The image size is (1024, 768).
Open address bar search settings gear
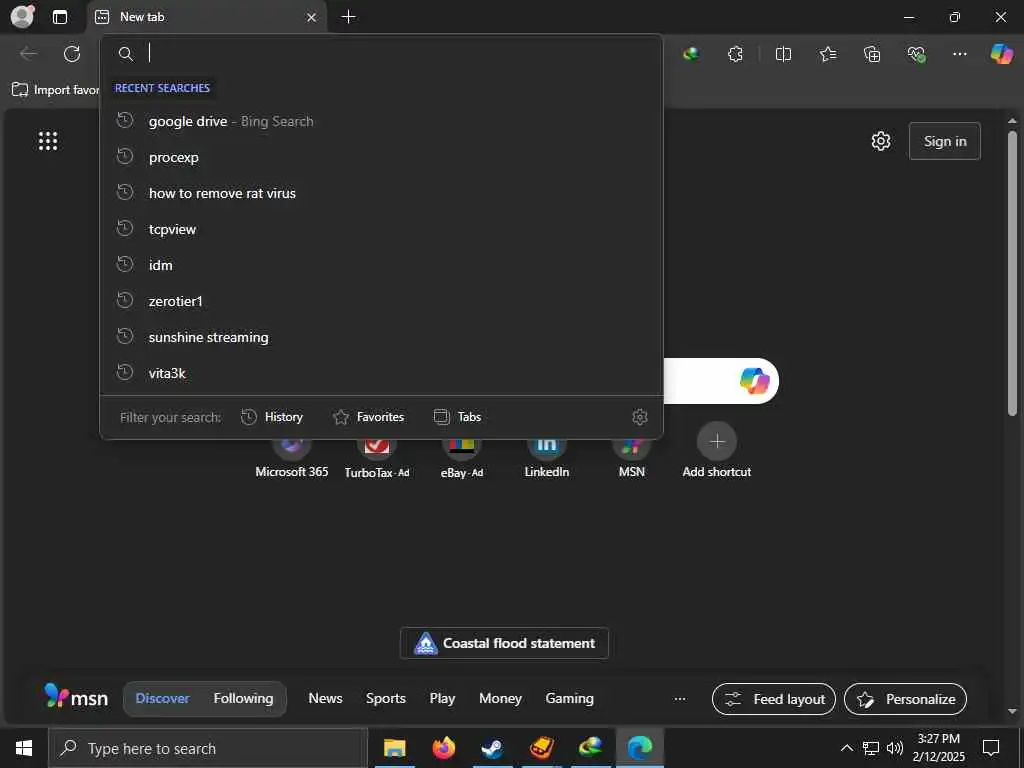tap(640, 417)
